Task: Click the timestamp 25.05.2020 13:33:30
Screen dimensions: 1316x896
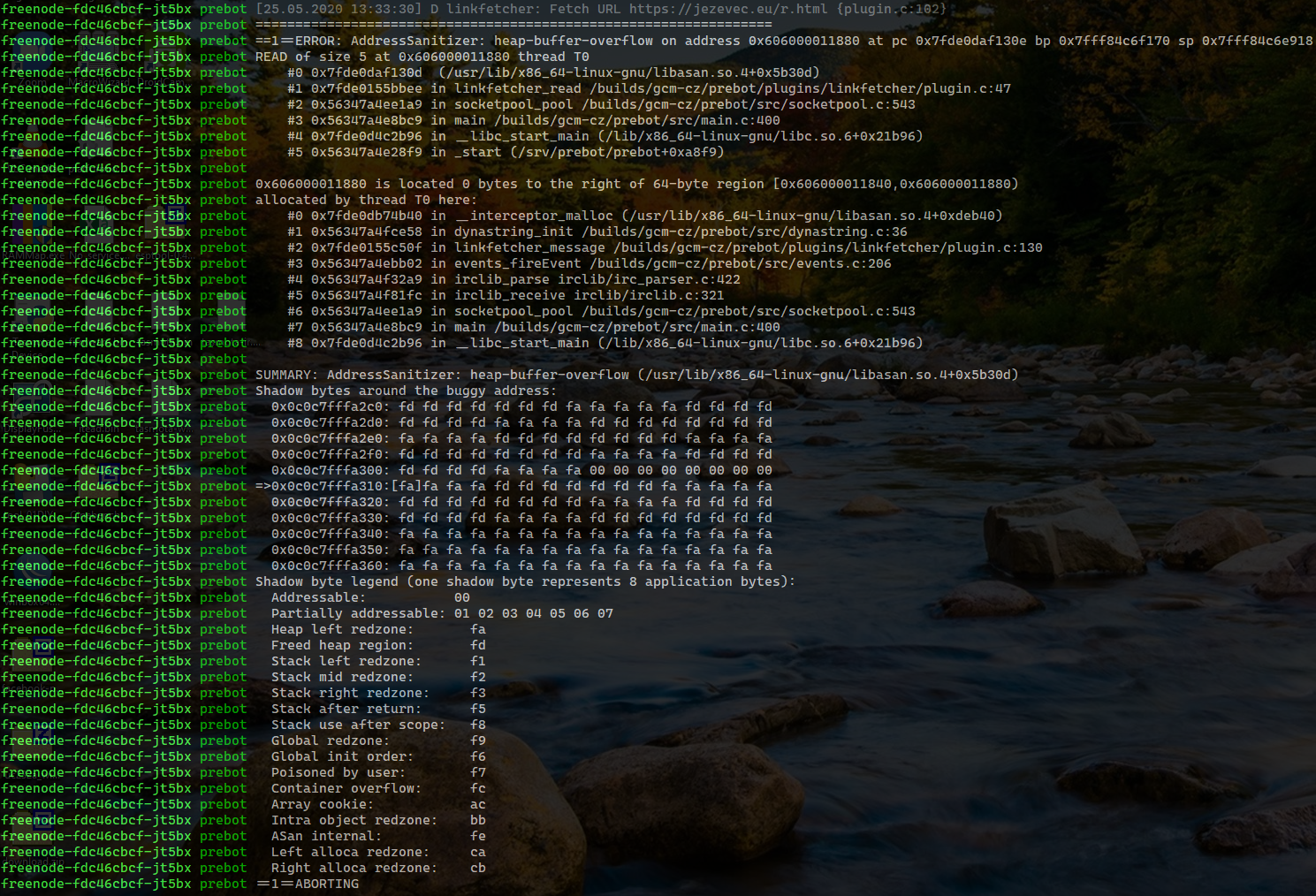Action: click(x=335, y=9)
